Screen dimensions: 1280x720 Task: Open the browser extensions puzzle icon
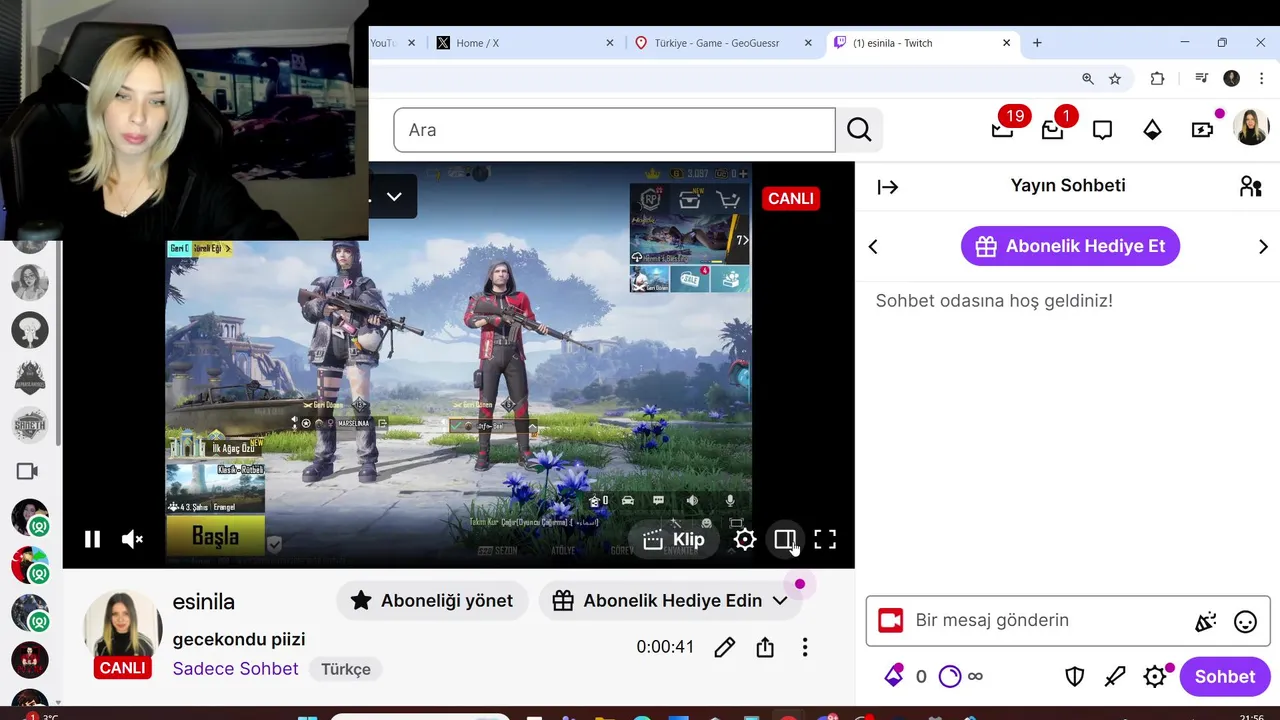click(x=1158, y=78)
